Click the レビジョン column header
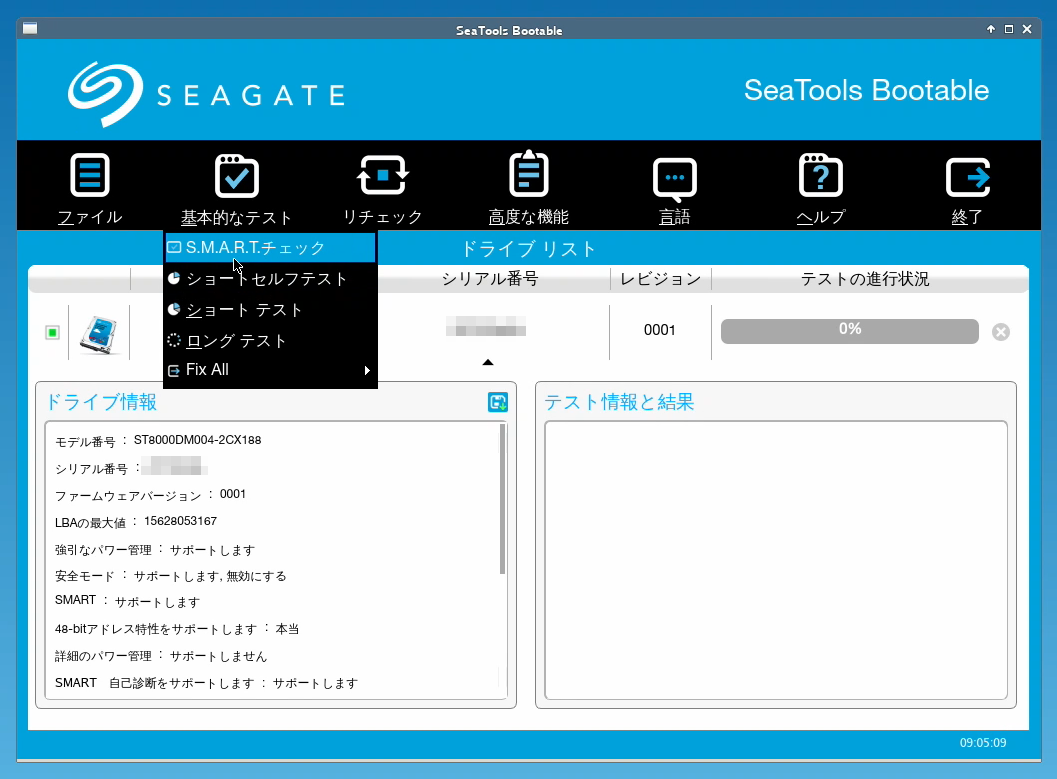1057x779 pixels. tap(661, 278)
